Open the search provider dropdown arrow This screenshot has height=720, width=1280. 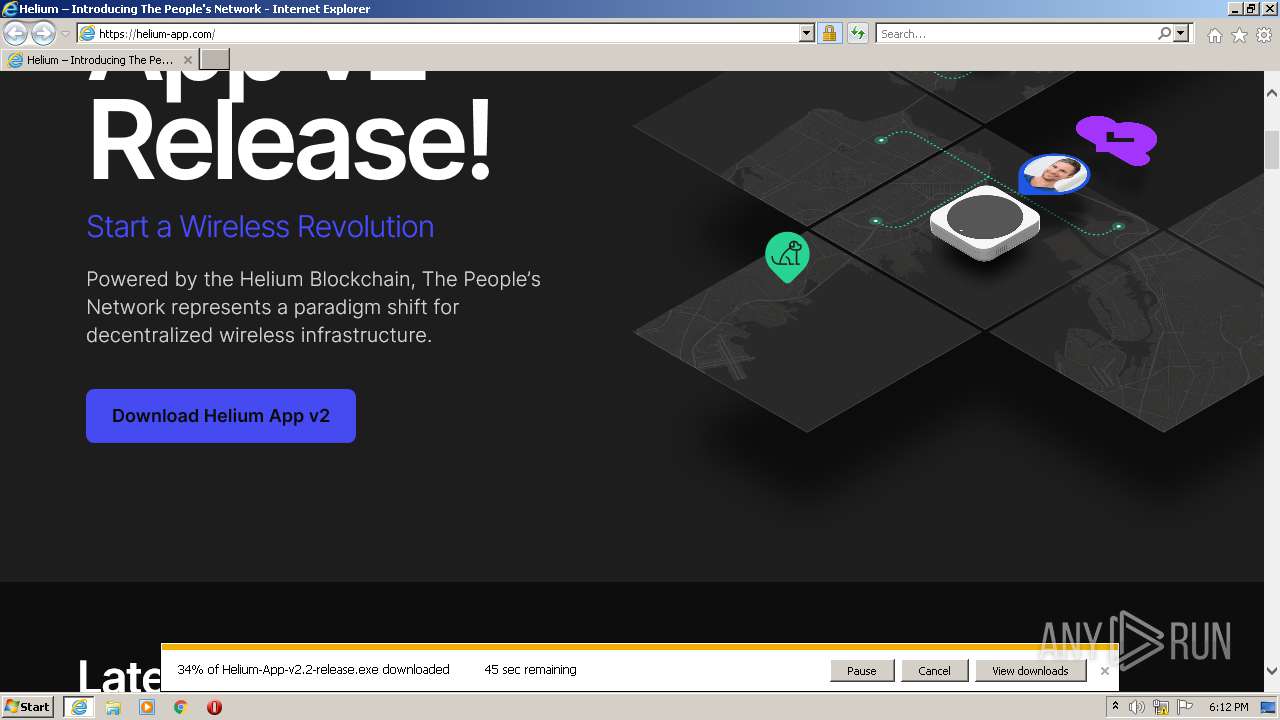coord(1181,33)
